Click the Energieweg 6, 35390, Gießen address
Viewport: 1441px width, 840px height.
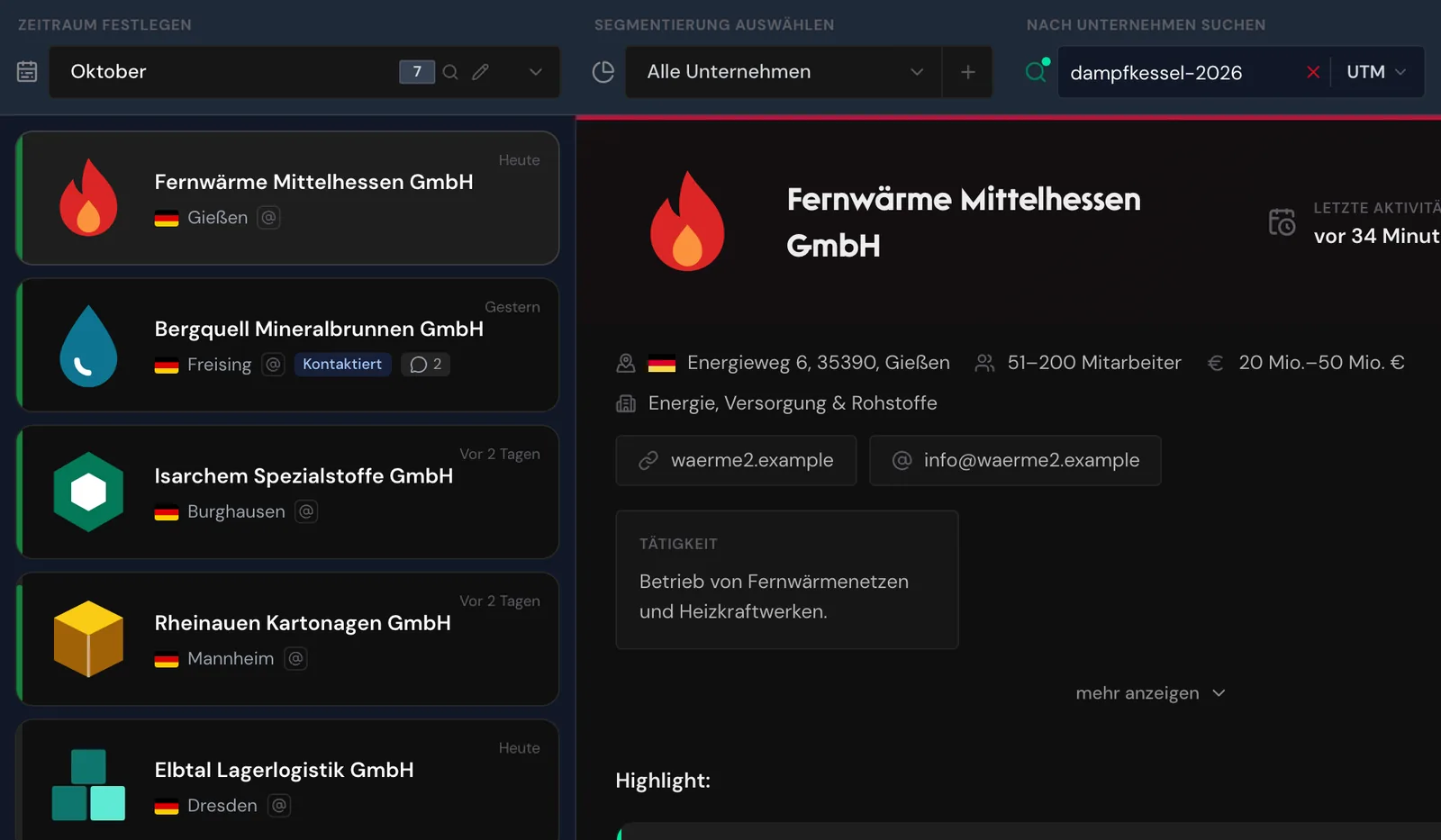point(819,363)
